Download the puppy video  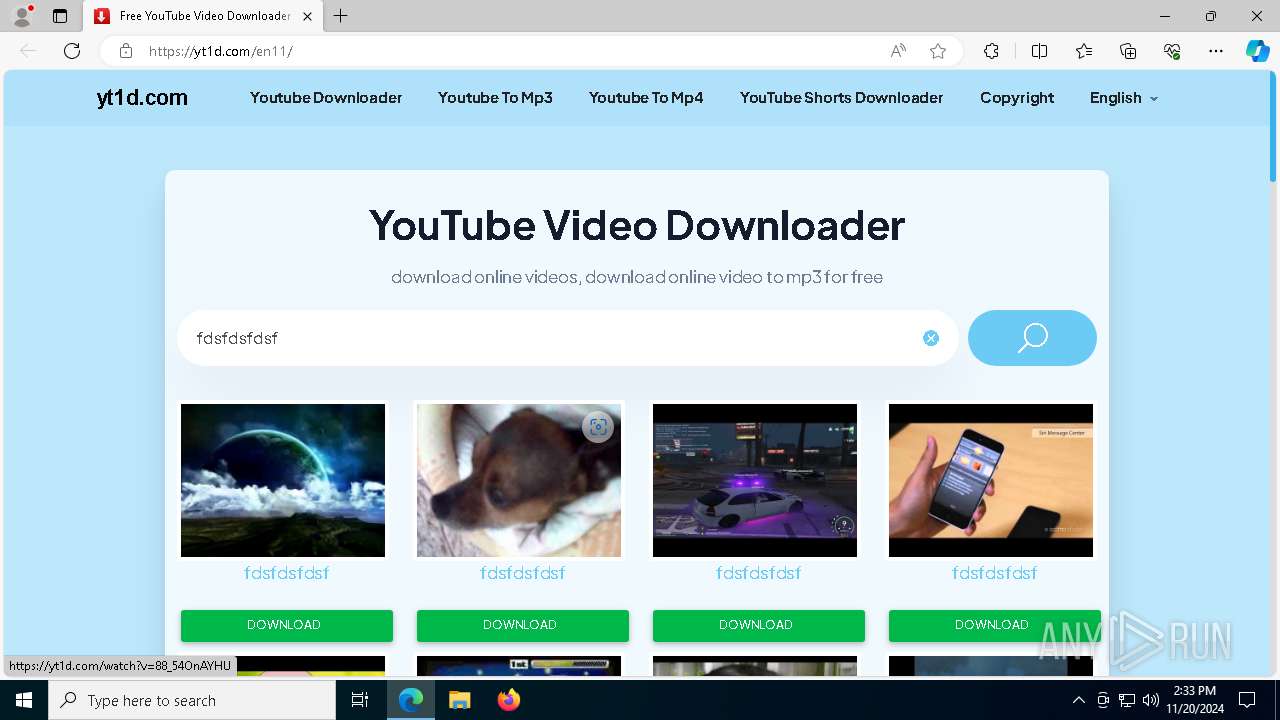(523, 625)
